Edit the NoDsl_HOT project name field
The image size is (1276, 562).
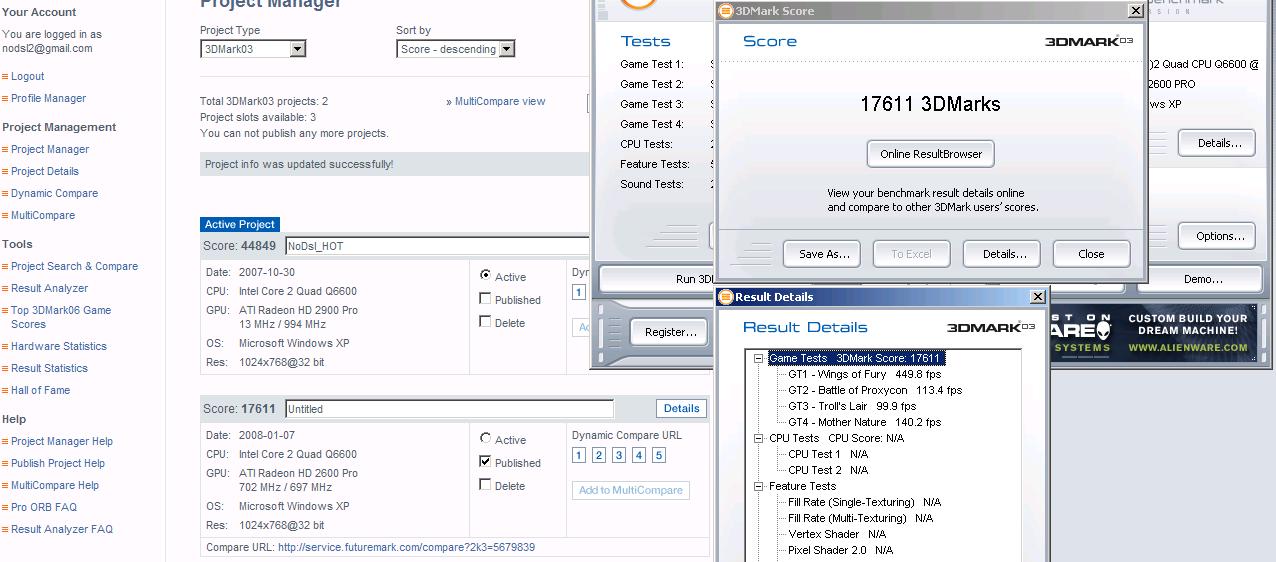tap(437, 246)
